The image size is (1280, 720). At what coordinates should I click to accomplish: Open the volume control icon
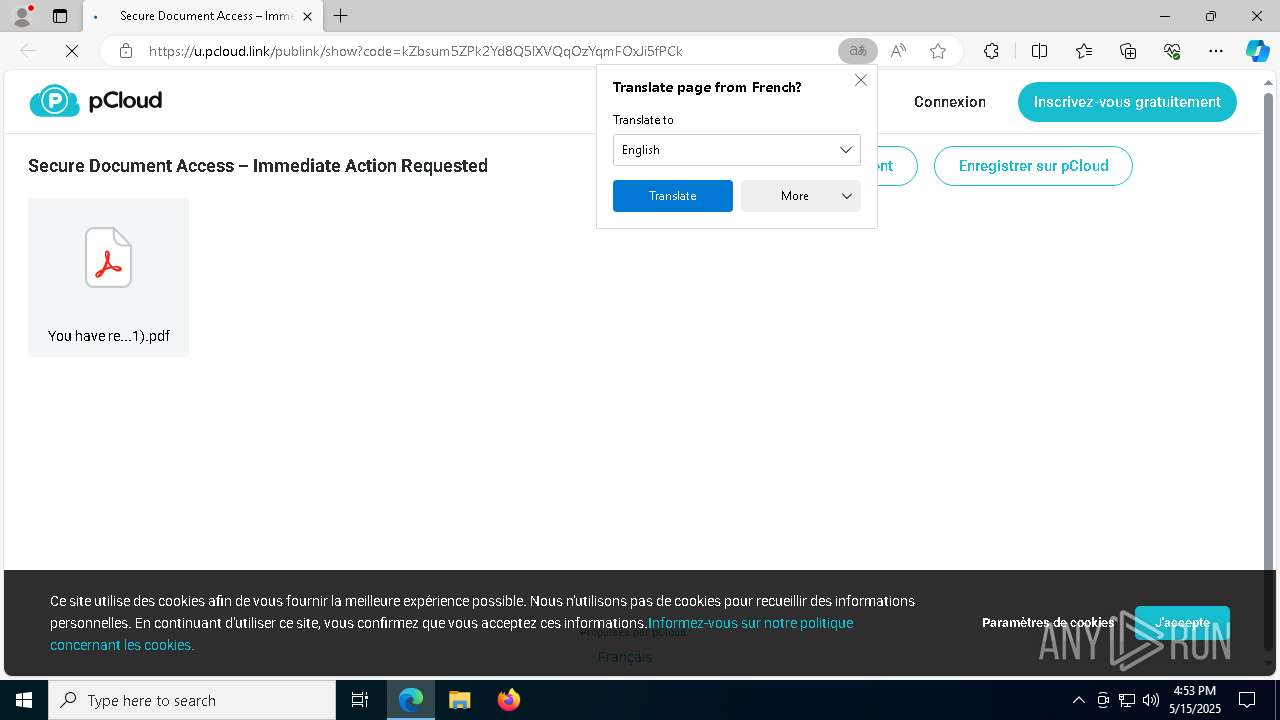pos(1151,700)
